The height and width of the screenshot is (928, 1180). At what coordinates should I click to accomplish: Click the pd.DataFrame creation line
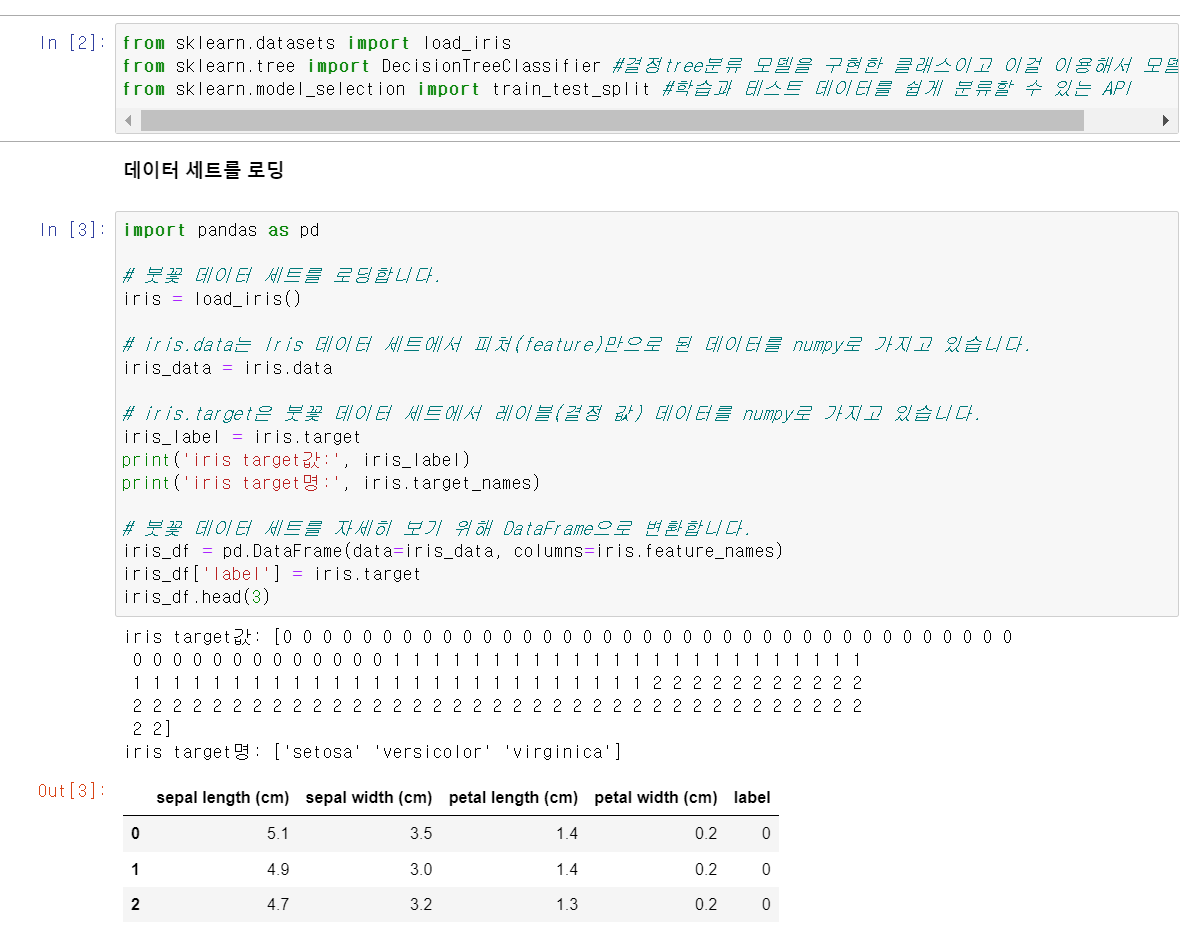[453, 551]
